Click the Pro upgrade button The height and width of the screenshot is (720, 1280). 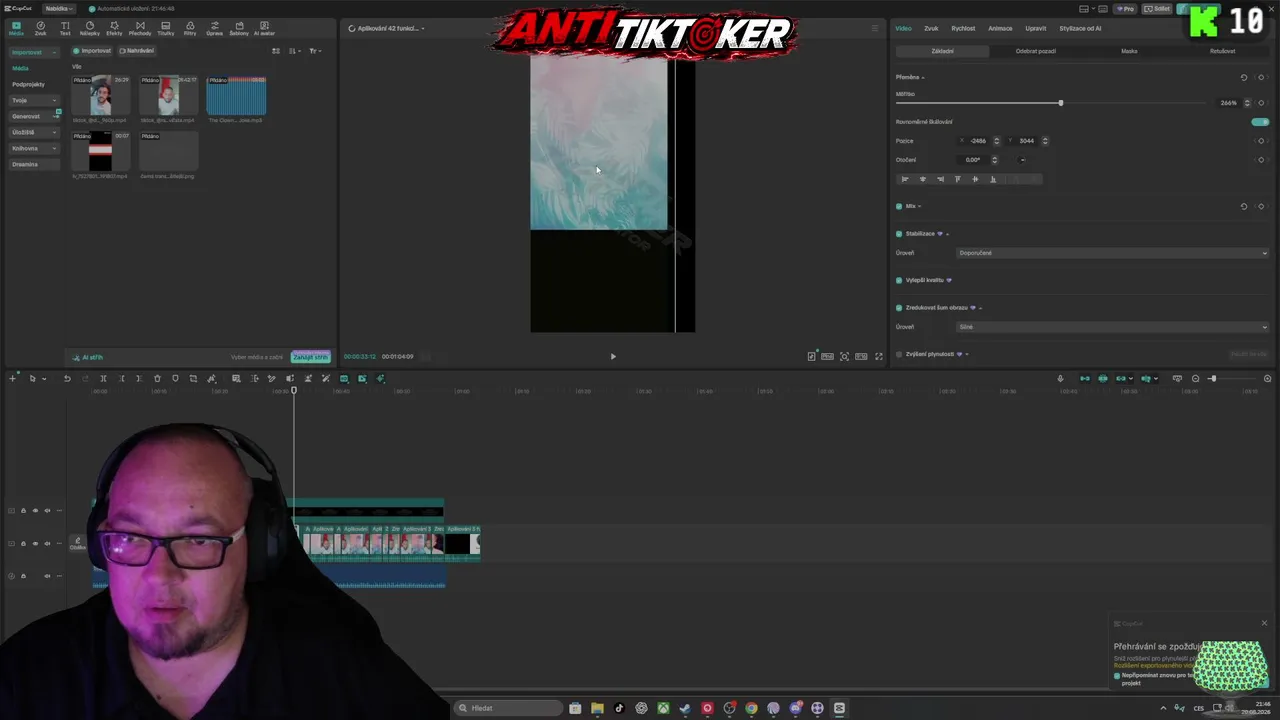[1126, 8]
